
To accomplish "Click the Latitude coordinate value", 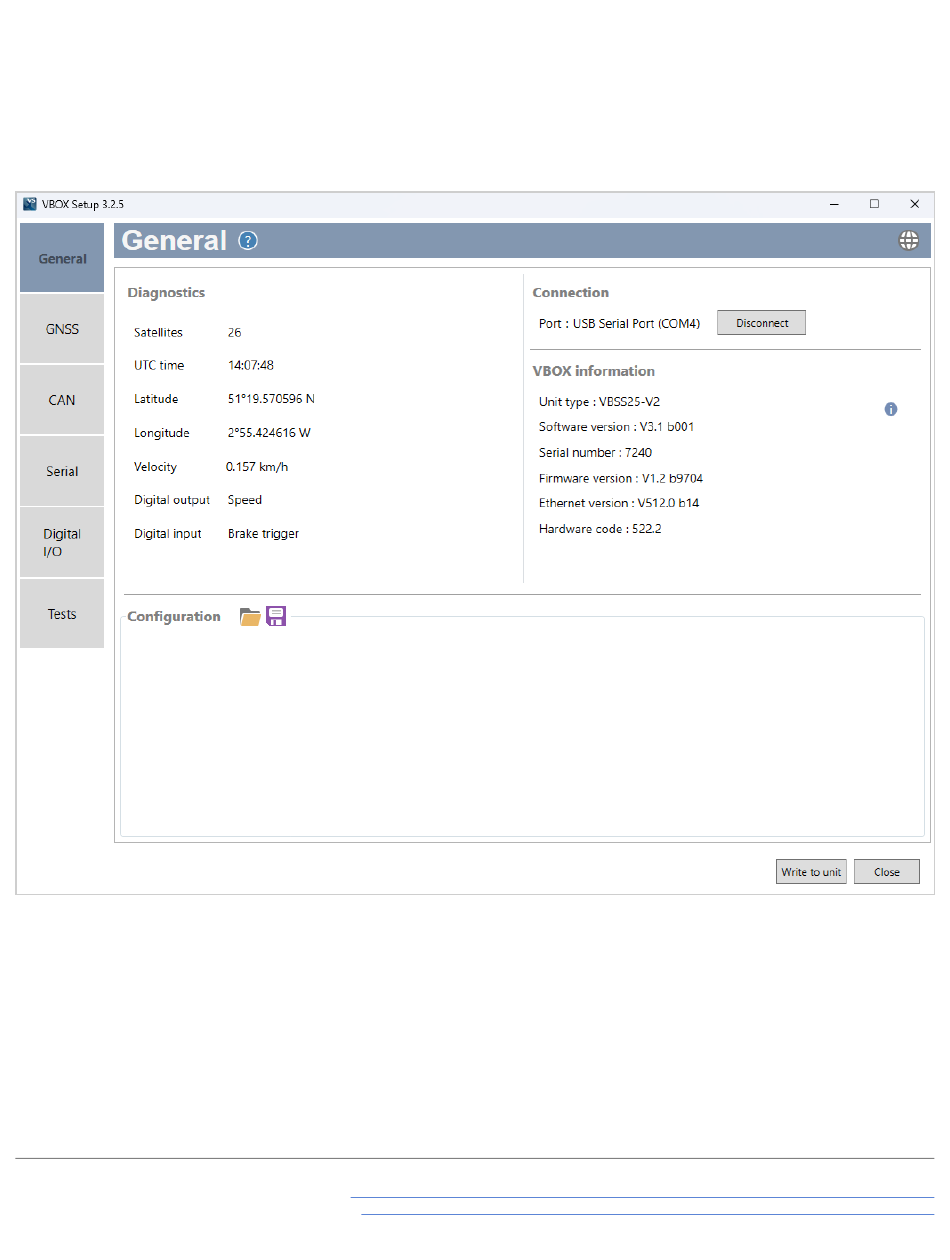I will [271, 399].
